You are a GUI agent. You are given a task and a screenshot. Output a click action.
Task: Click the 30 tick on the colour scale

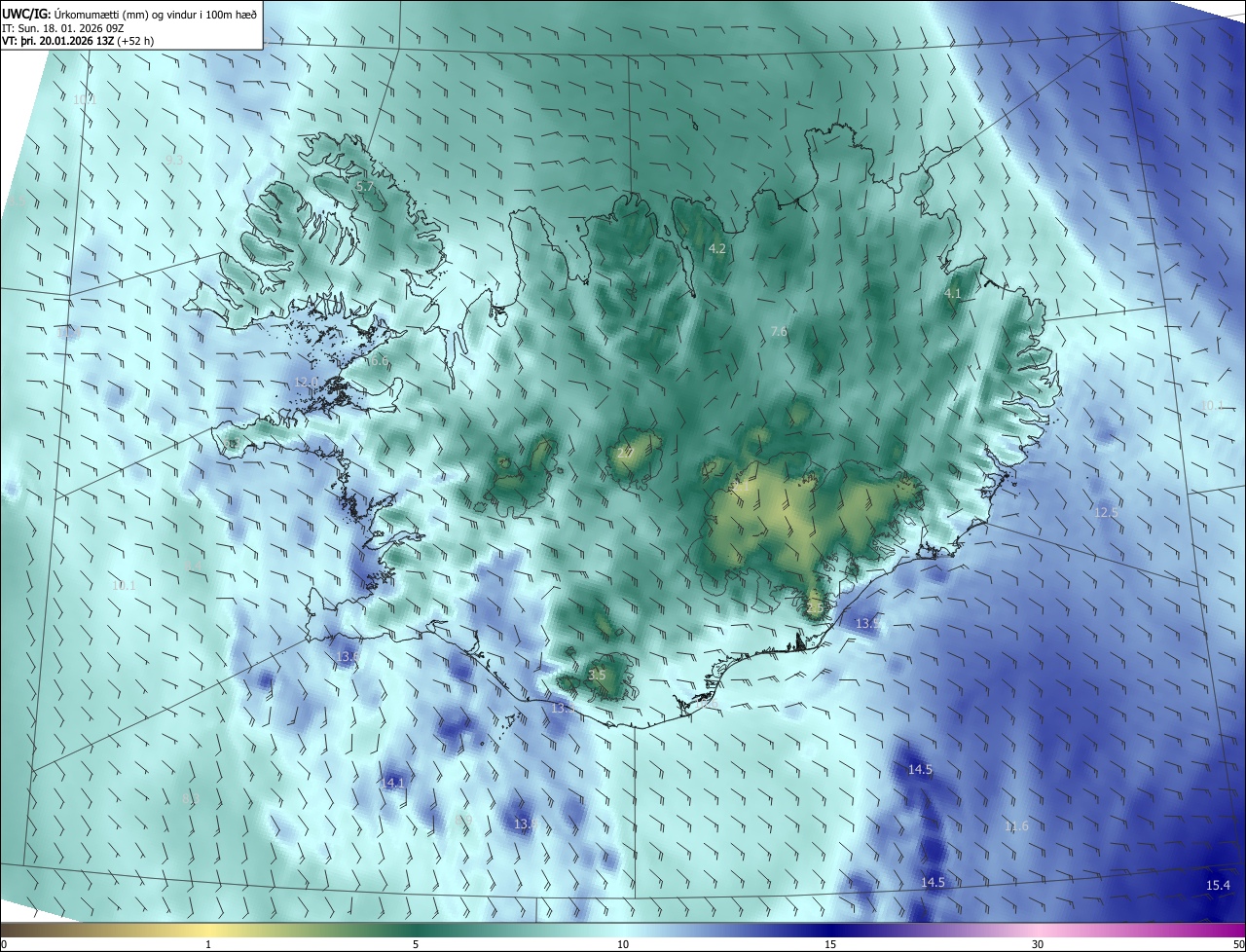[1038, 944]
